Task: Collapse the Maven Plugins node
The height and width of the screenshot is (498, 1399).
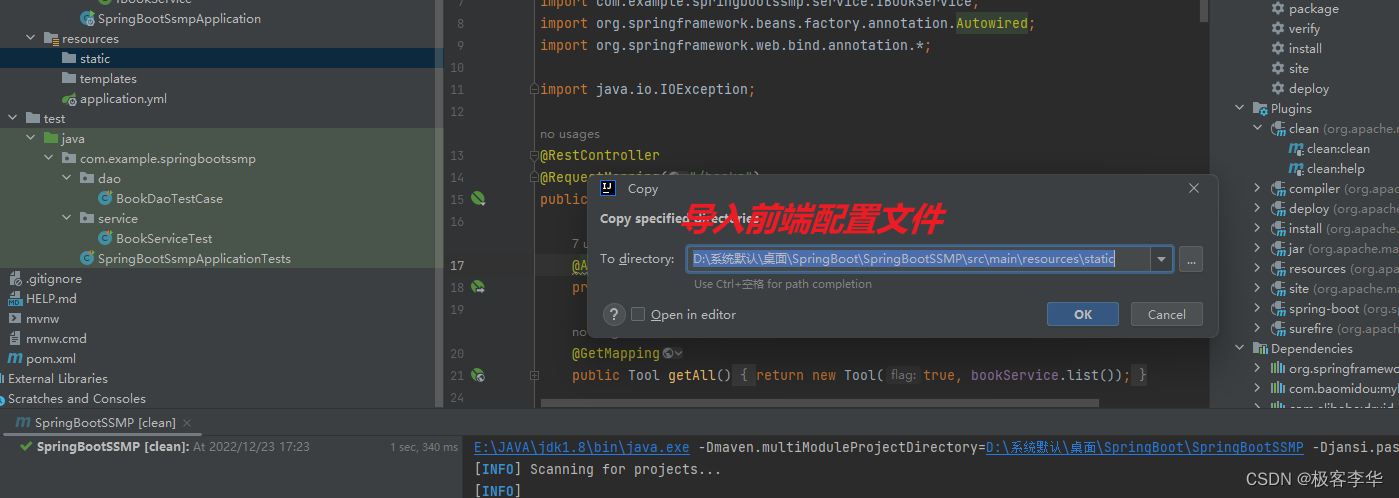Action: click(x=1240, y=108)
